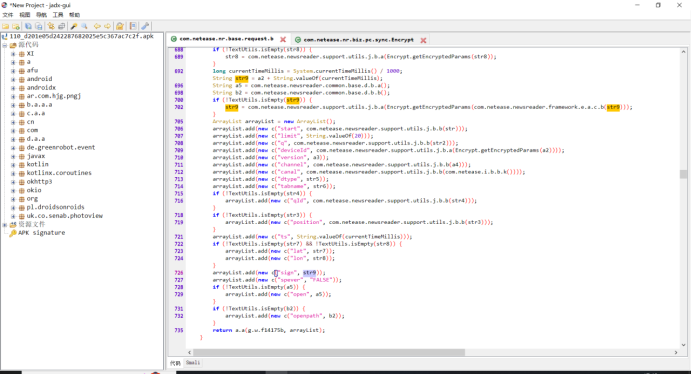Screen dimensions: 692x374
Task: Expand the XI package node
Action: 13,54
